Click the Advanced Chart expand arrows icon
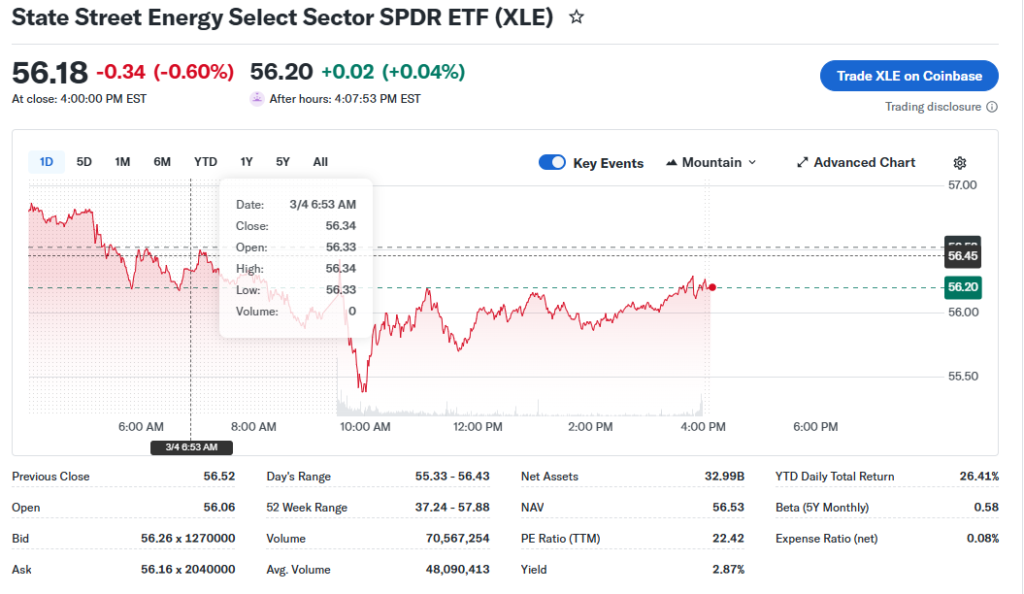 point(802,163)
